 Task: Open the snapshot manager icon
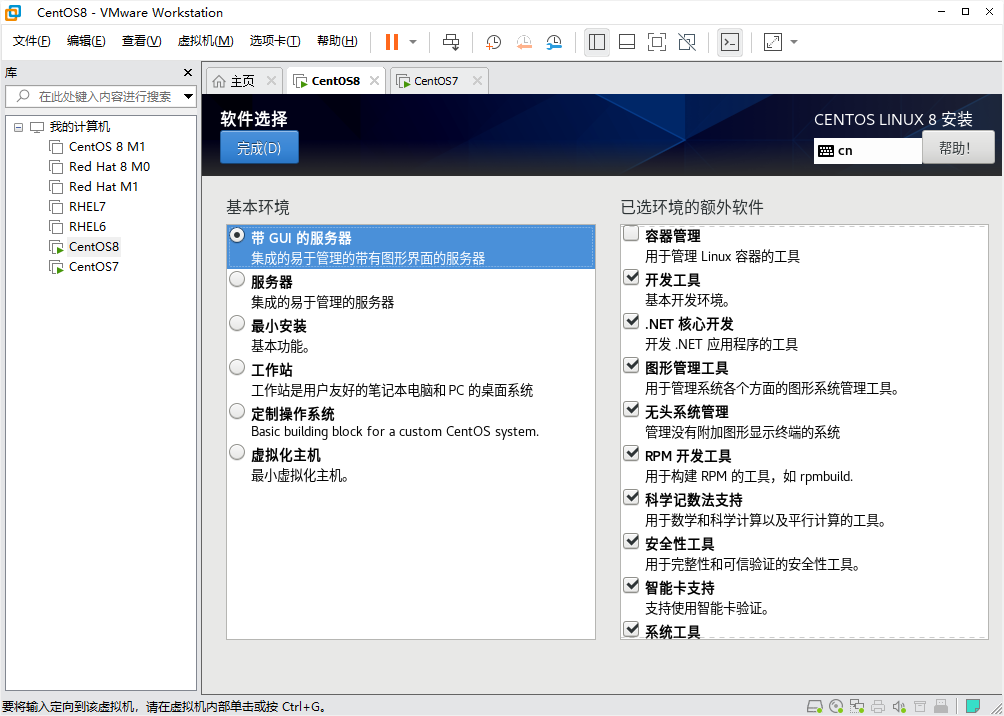554,42
